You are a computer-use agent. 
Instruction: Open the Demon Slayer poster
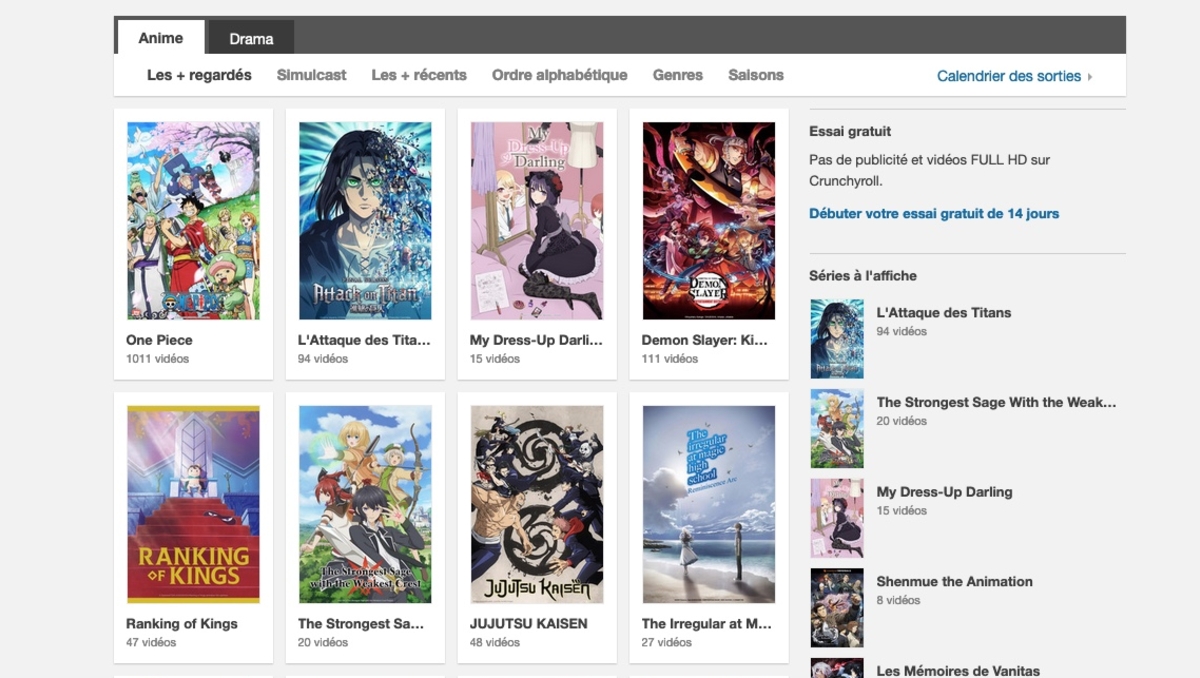[708, 220]
